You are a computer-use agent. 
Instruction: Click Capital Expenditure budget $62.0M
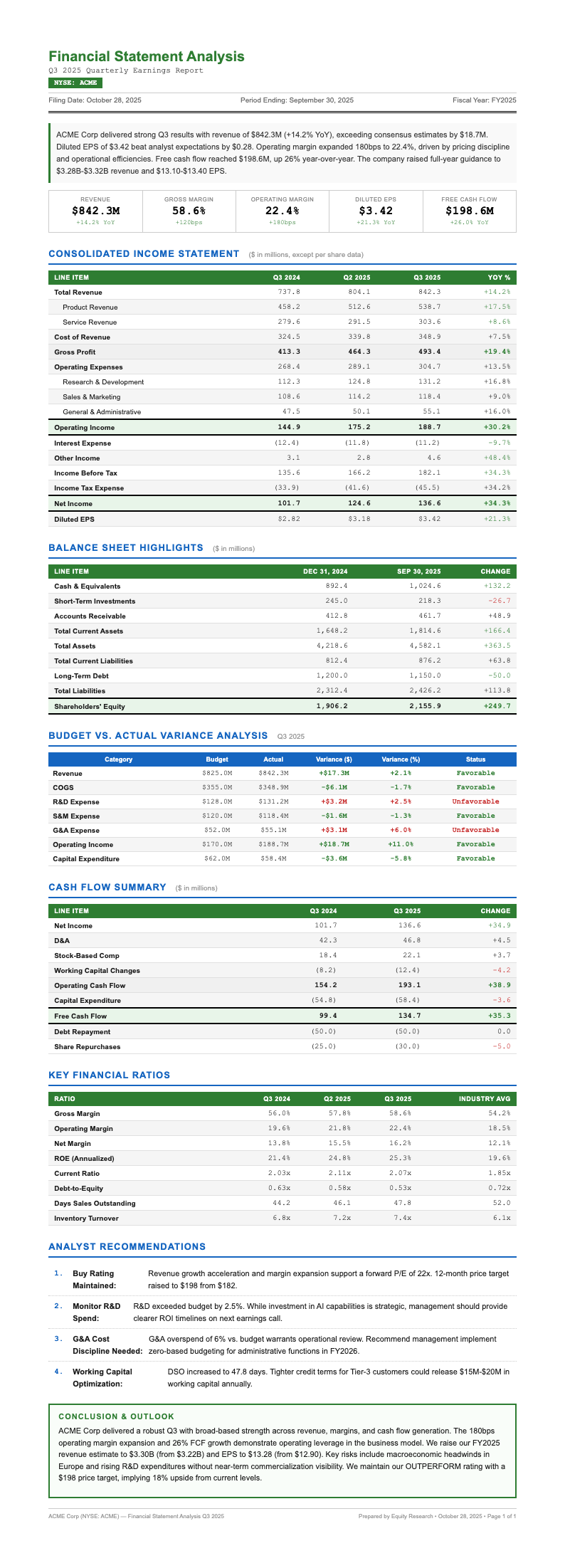(217, 859)
